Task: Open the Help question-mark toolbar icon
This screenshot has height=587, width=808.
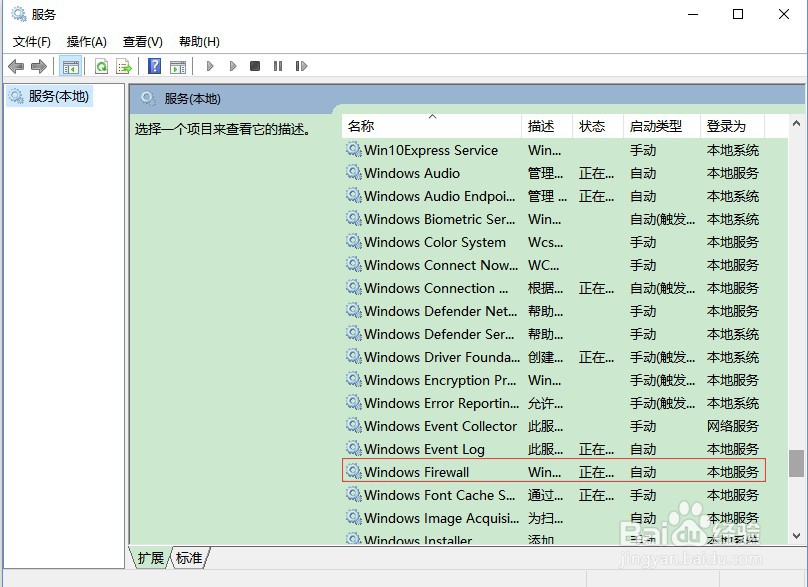Action: 154,66
